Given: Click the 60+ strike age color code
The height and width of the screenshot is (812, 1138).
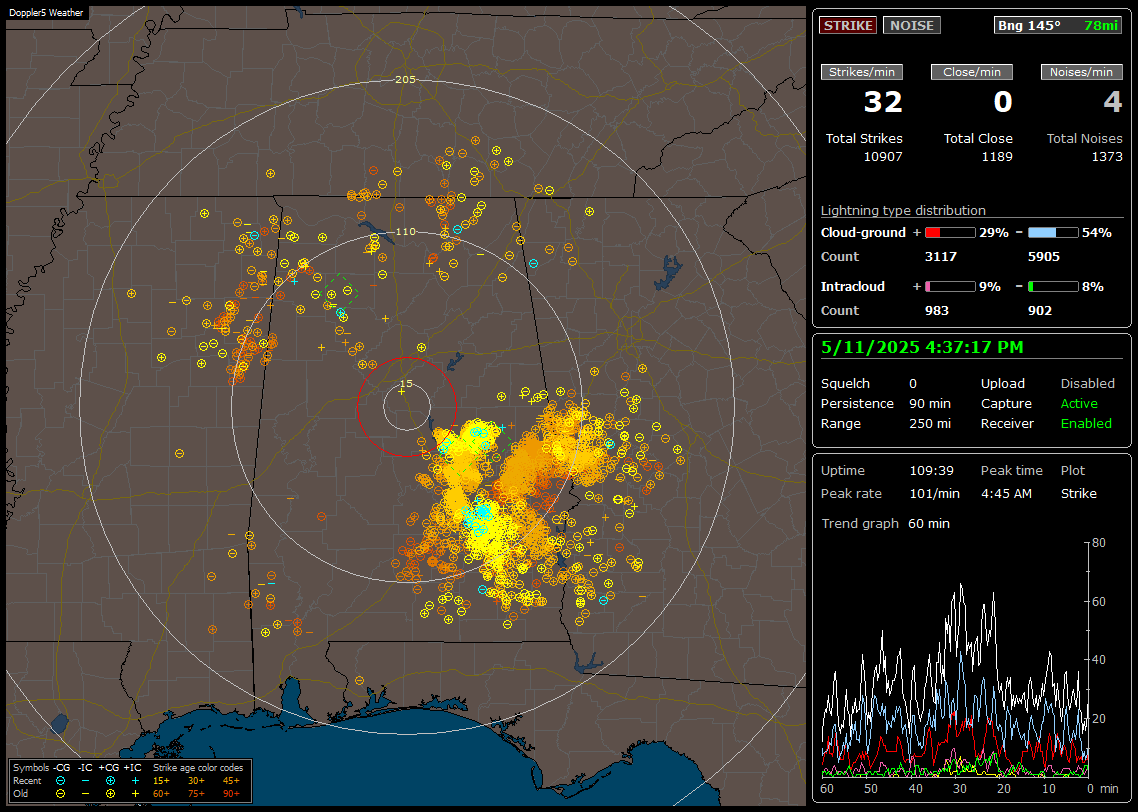Looking at the screenshot, I should [x=161, y=794].
